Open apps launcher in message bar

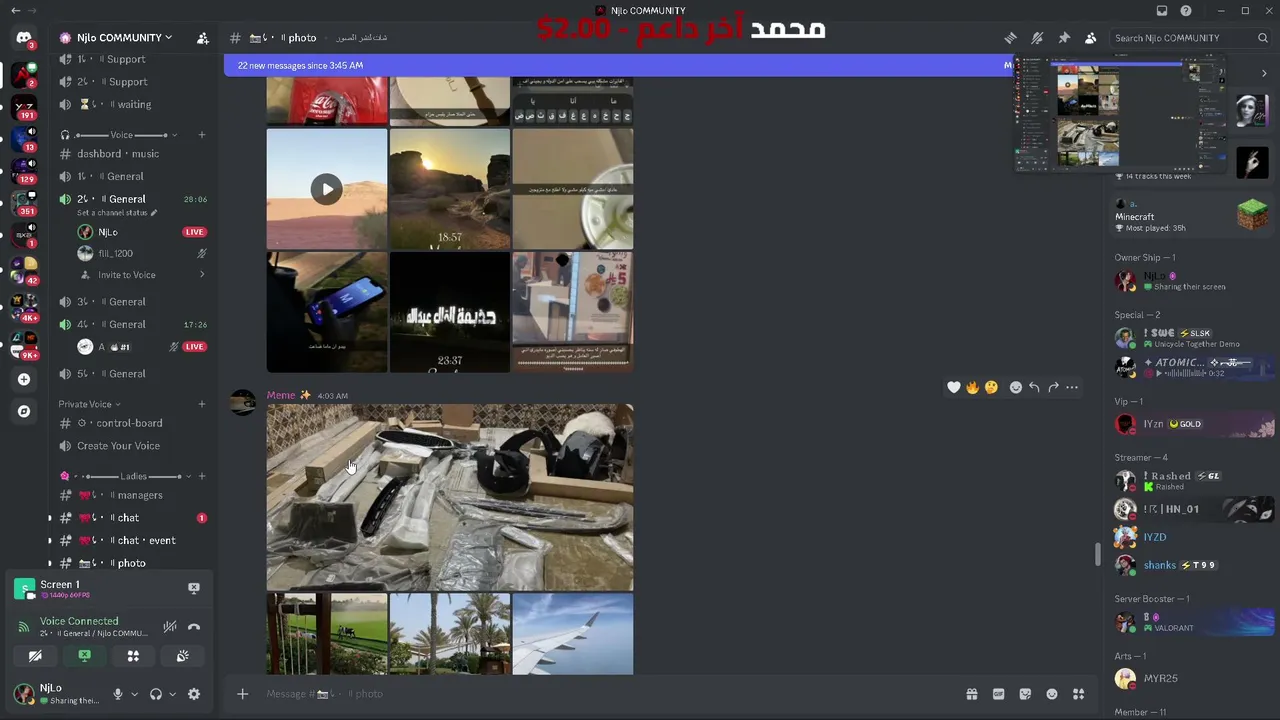(1078, 694)
